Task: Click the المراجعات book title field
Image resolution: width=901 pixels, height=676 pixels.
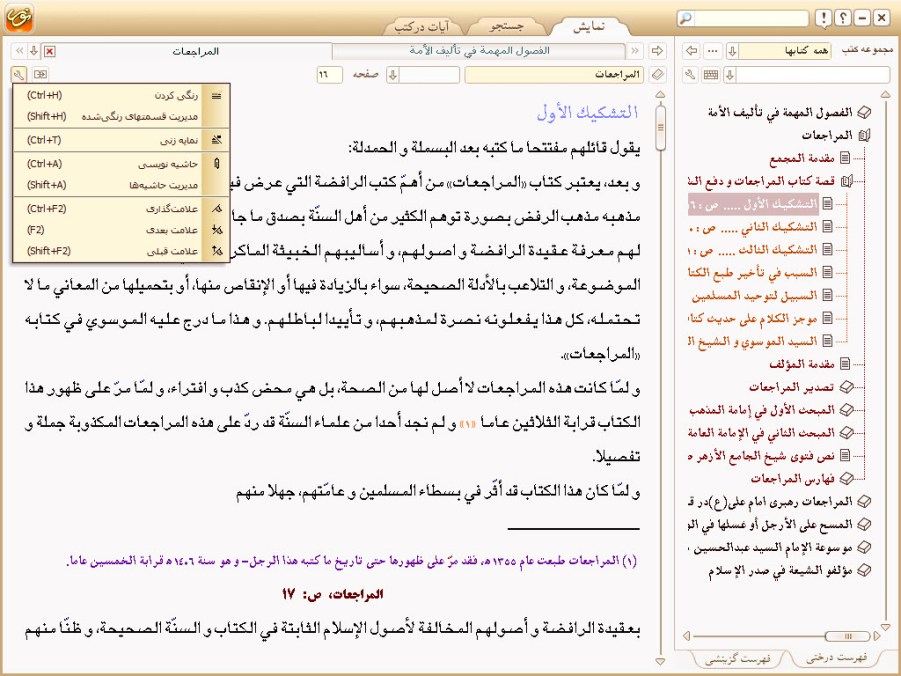Action: [554, 75]
